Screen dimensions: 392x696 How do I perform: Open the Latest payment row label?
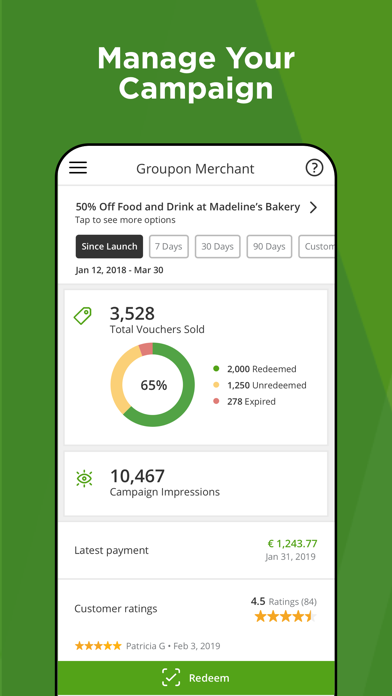point(111,550)
